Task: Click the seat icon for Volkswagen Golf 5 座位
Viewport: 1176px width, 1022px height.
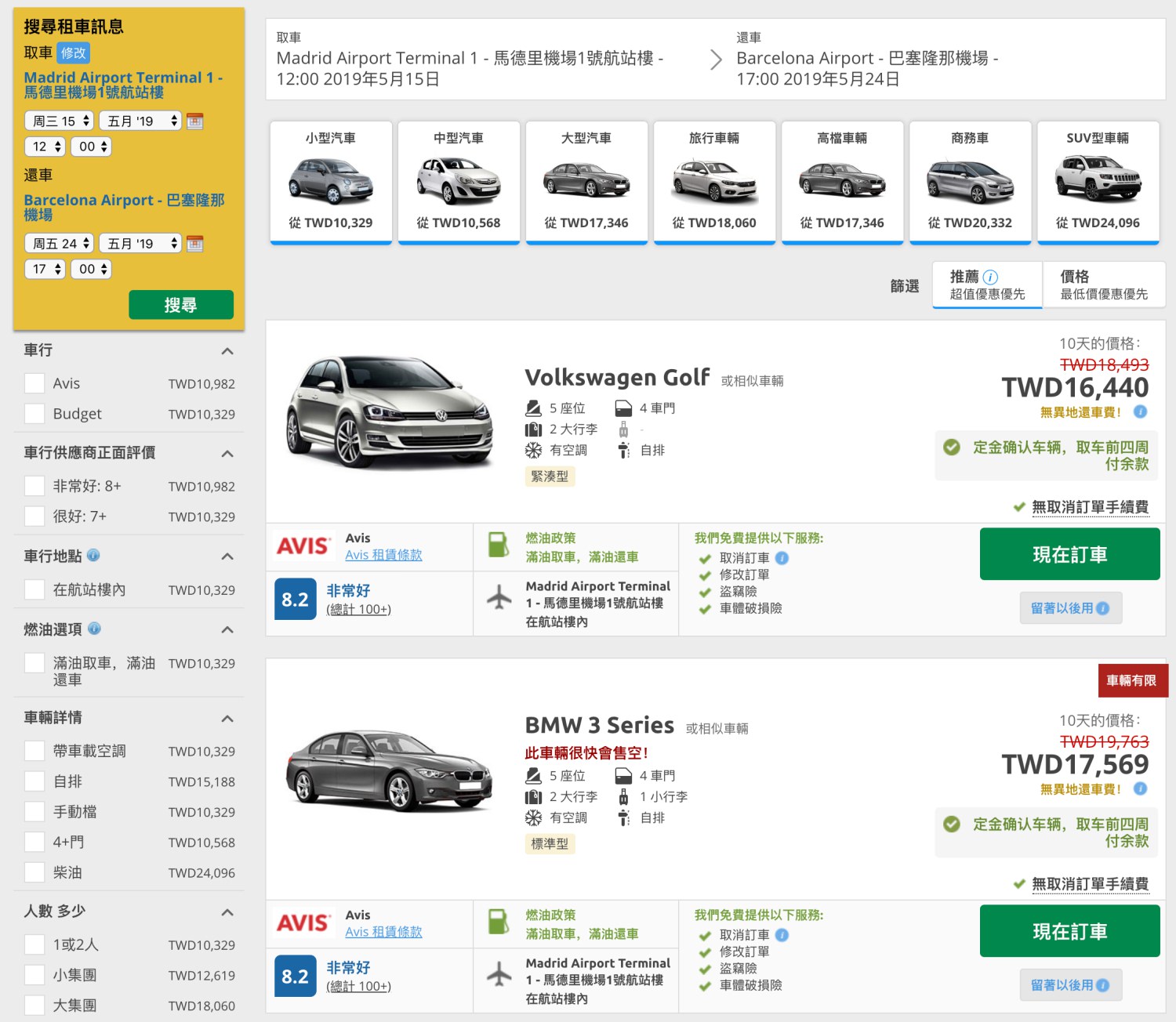Action: point(533,408)
